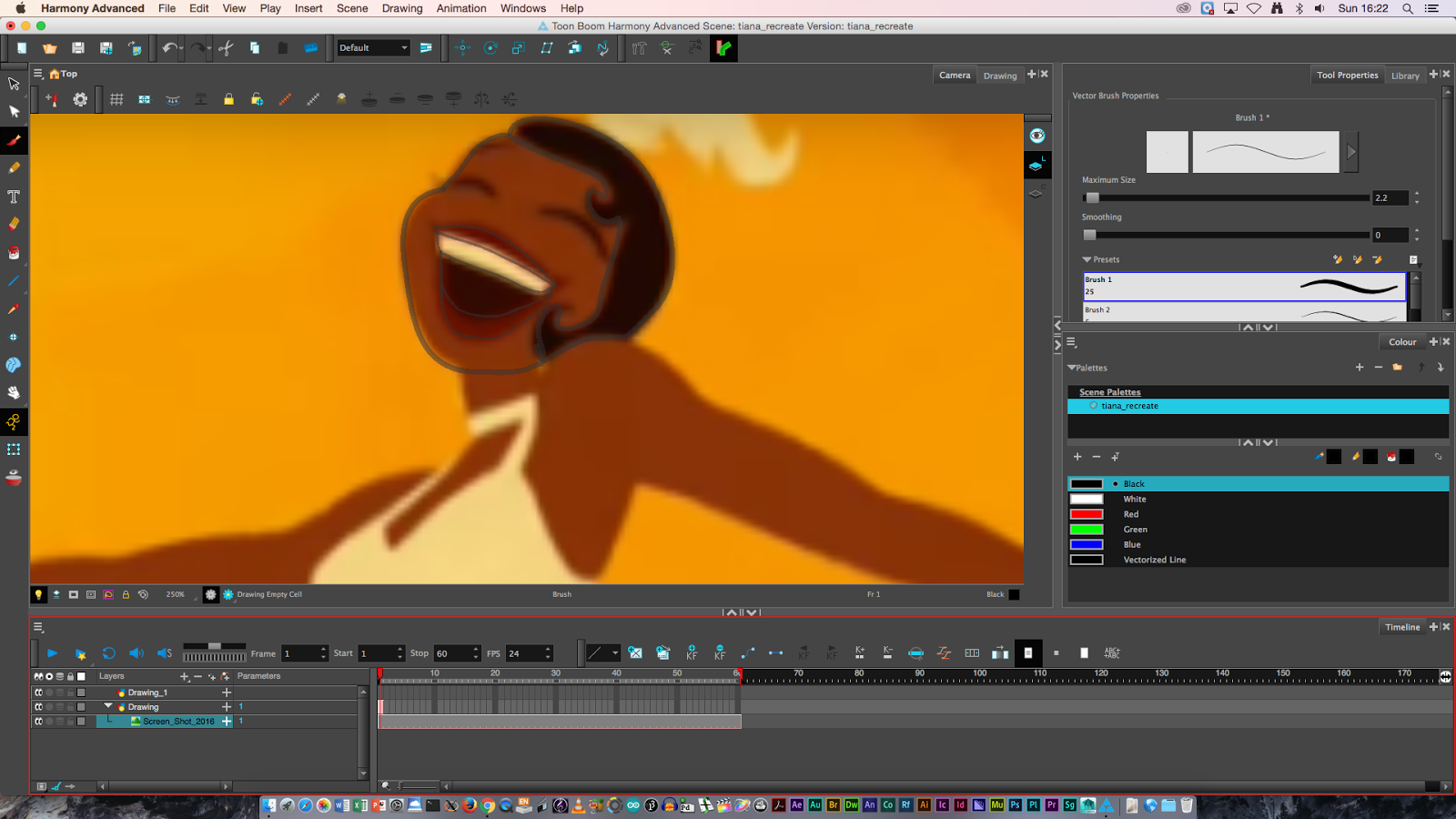Toggle sound playback in Timeline
Viewport: 1456px width, 819px height.
[x=136, y=653]
